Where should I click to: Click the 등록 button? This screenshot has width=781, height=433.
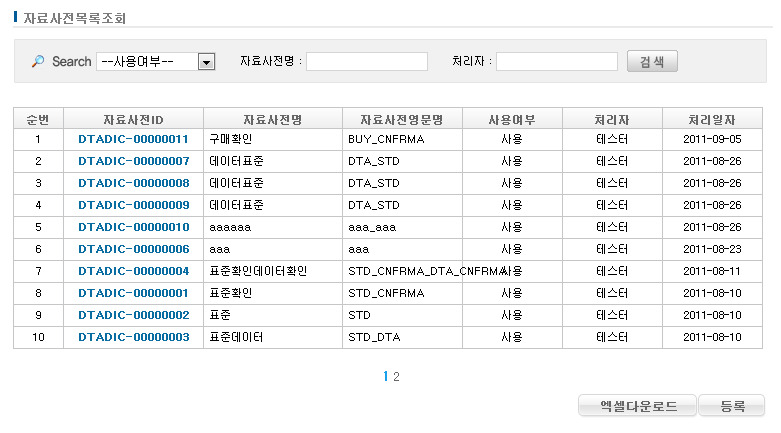pyautogui.click(x=733, y=406)
